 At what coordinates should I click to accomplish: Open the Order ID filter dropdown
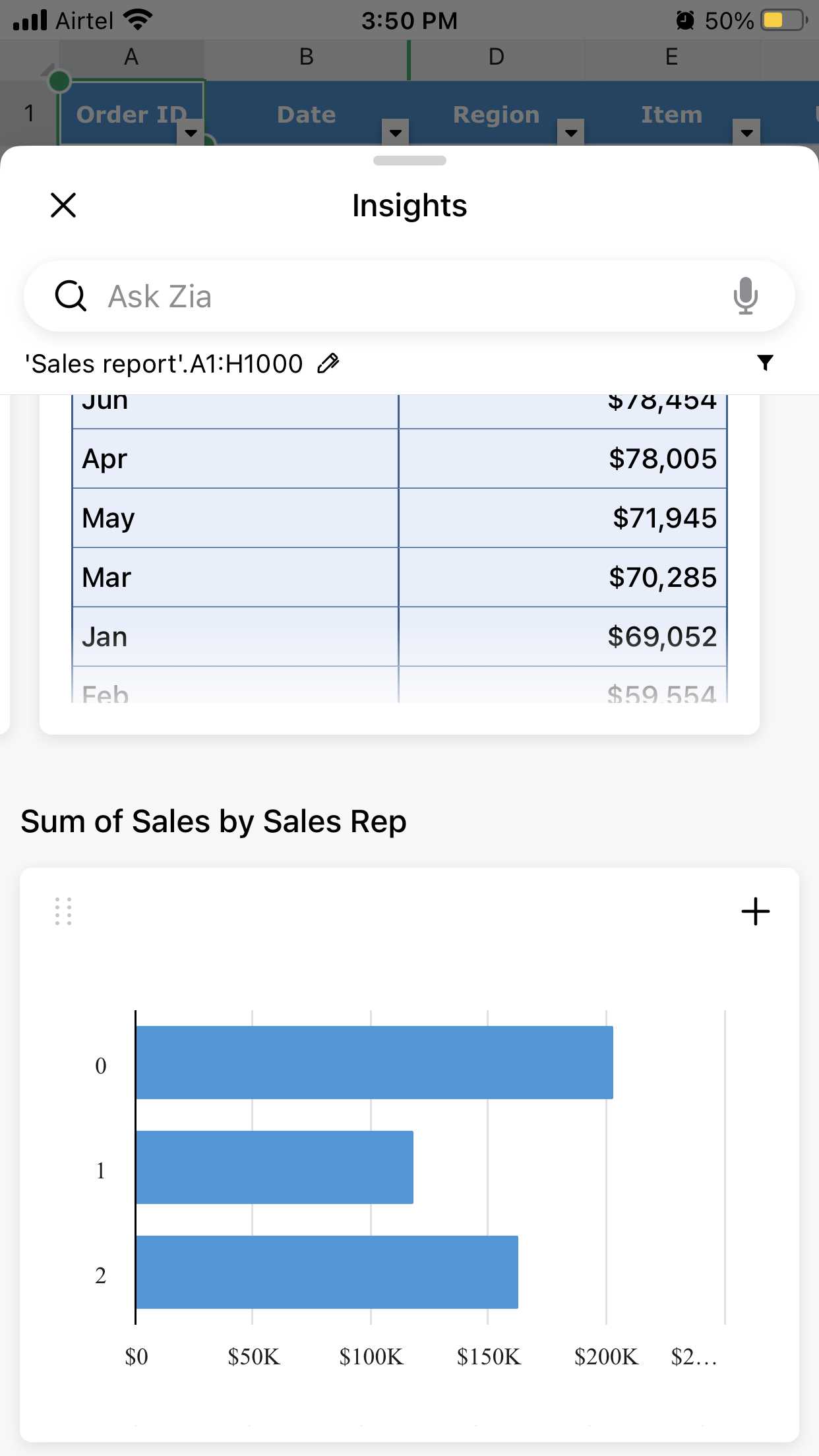[191, 133]
